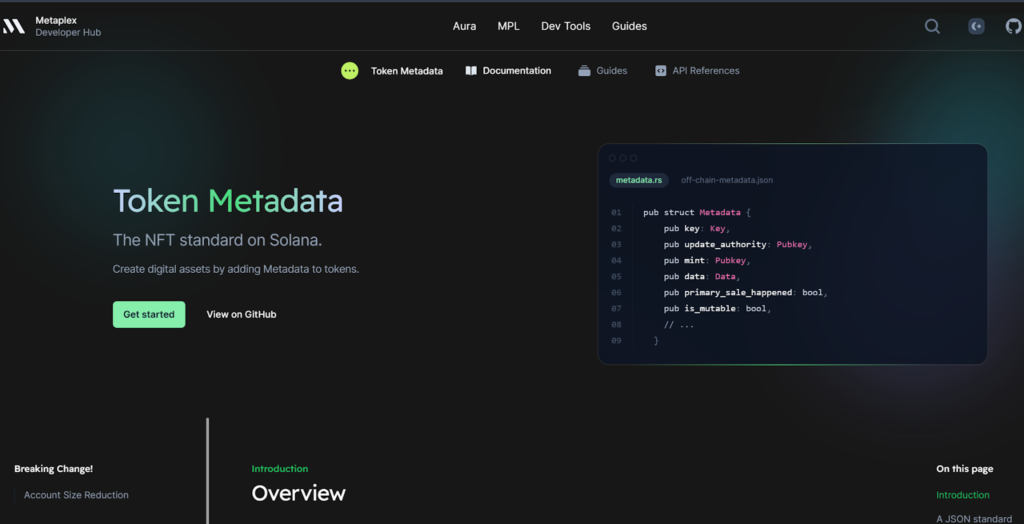Screen dimensions: 1024x524
Task: Click the Guides stack icon
Action: tap(584, 71)
